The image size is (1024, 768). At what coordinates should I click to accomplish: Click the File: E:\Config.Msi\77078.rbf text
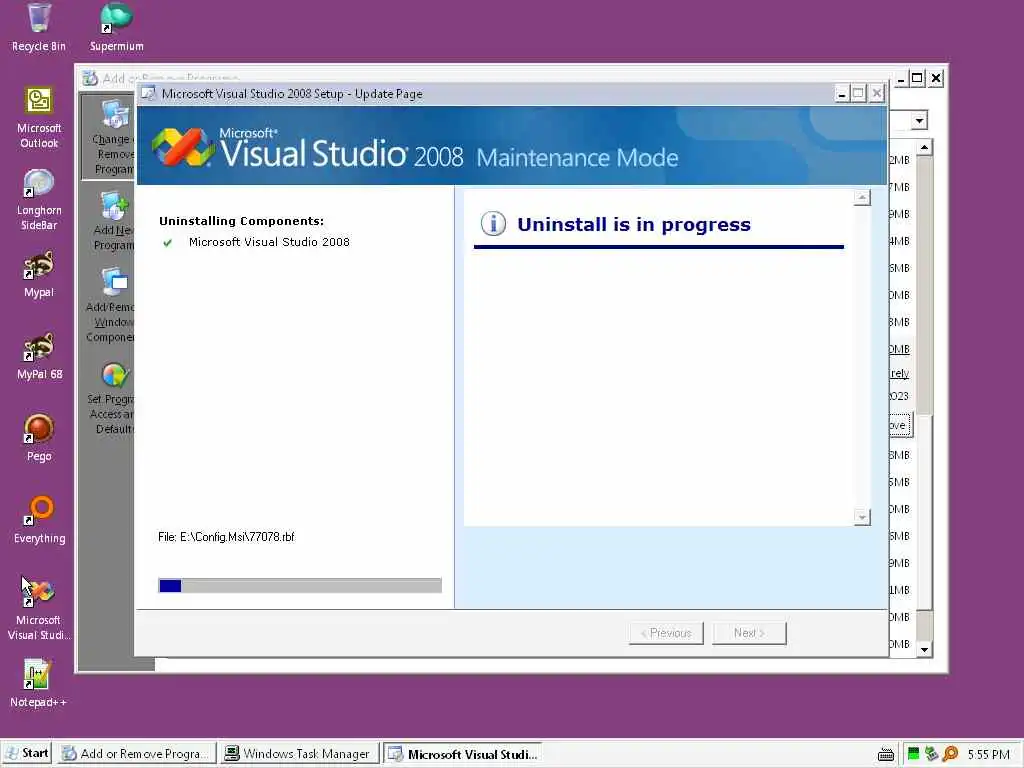tap(226, 537)
